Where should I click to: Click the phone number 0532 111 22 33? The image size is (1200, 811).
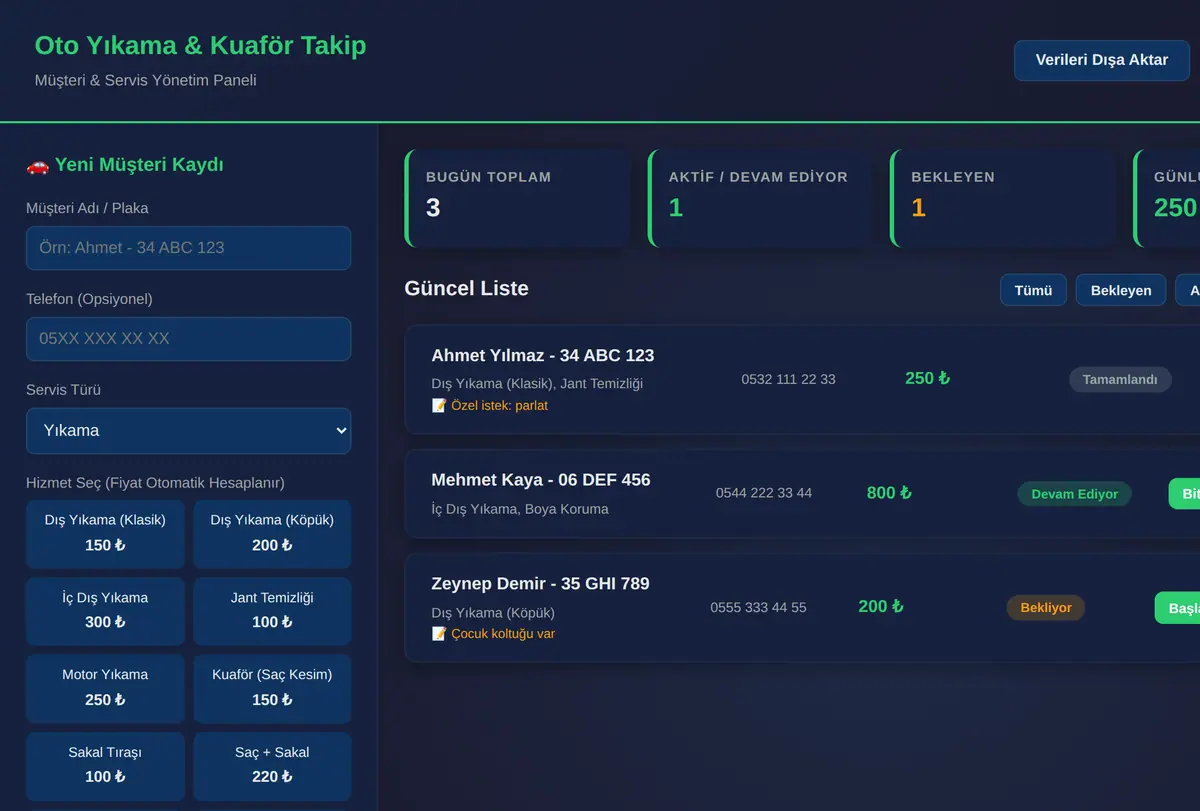pyautogui.click(x=788, y=379)
